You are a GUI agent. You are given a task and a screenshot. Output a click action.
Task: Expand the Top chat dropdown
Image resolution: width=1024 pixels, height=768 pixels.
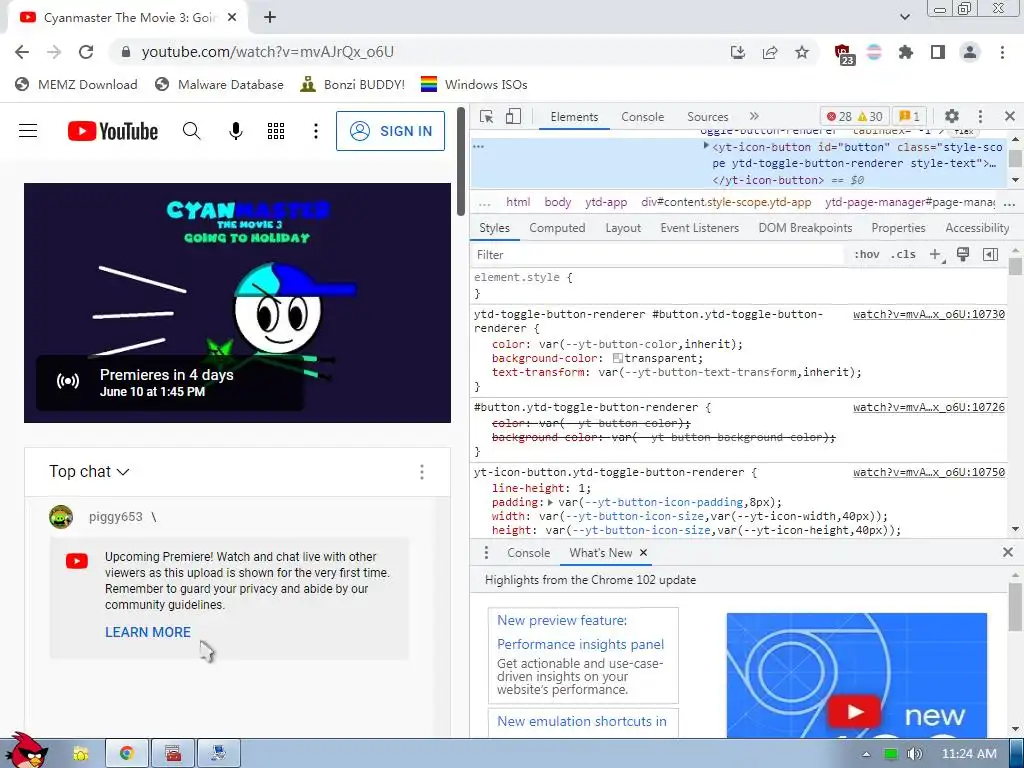[89, 472]
